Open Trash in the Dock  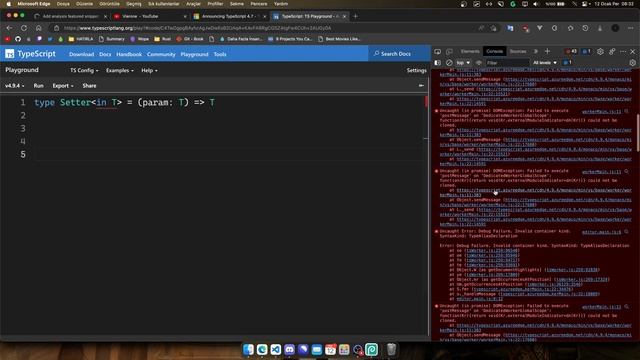pyautogui.click(x=391, y=349)
